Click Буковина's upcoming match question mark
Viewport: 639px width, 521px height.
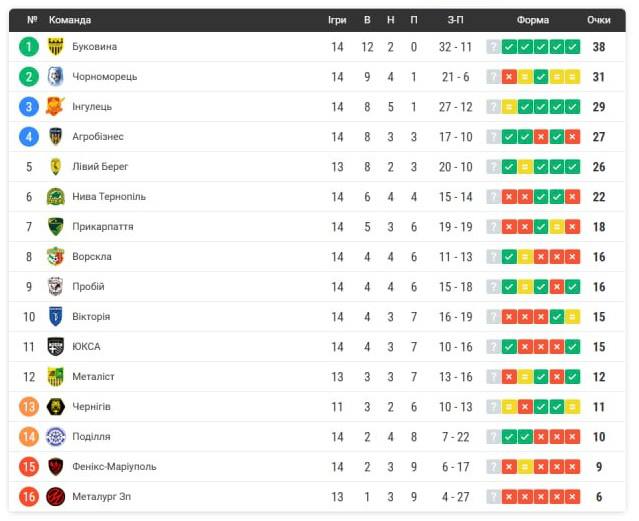tap(493, 46)
